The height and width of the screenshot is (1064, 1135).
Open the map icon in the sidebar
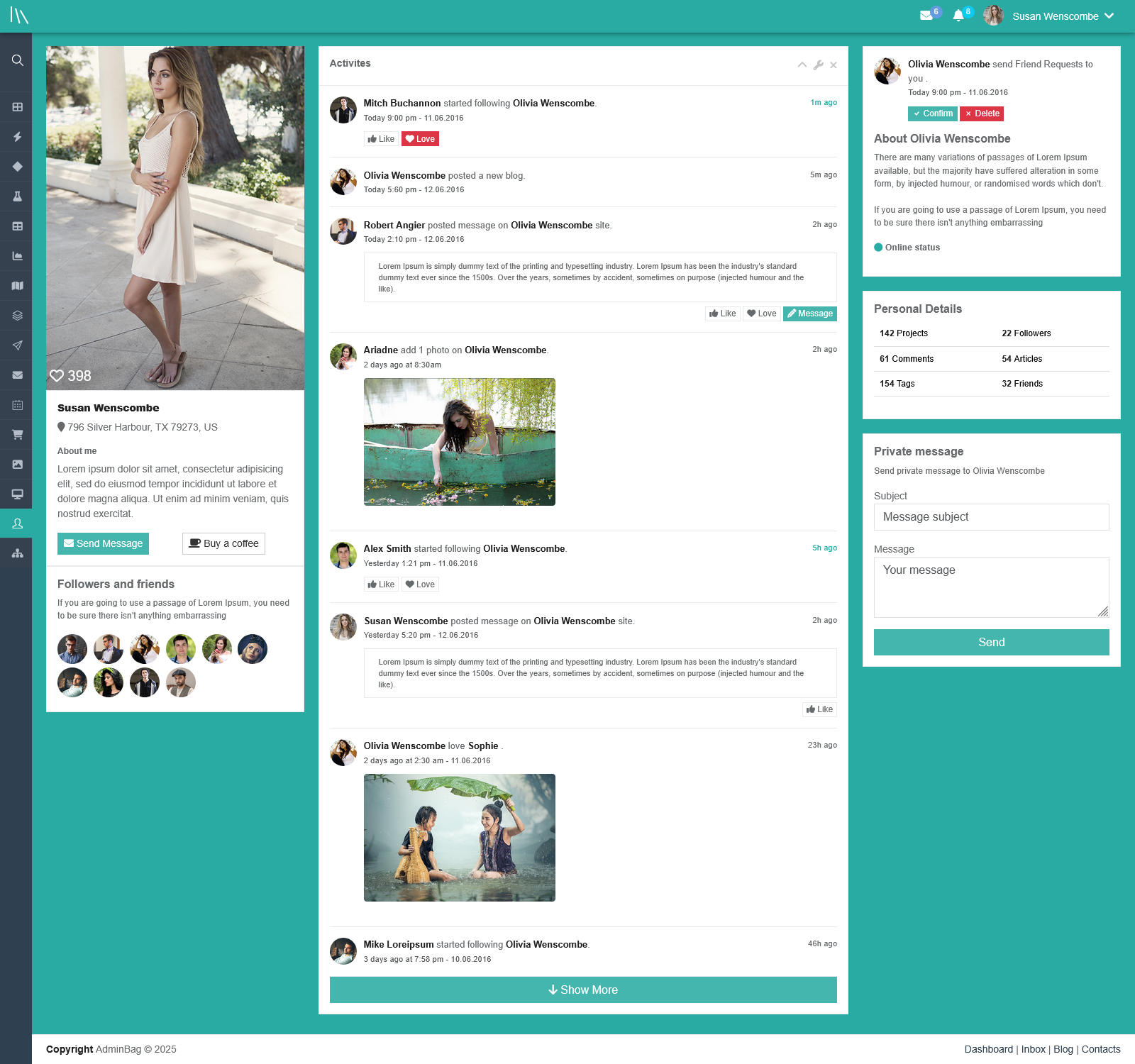click(18, 286)
